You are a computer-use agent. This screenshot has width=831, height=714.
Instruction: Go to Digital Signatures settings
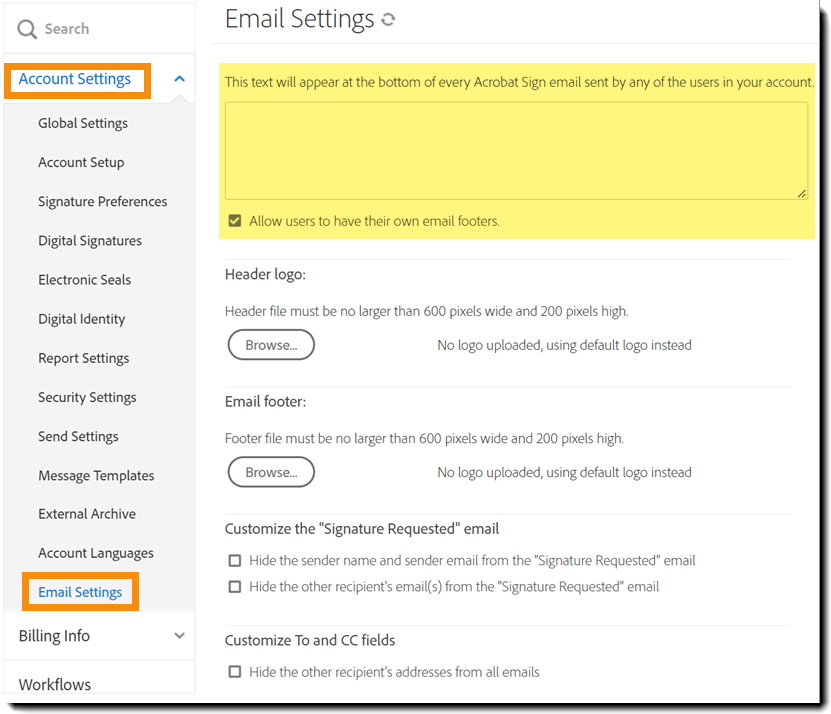point(90,240)
